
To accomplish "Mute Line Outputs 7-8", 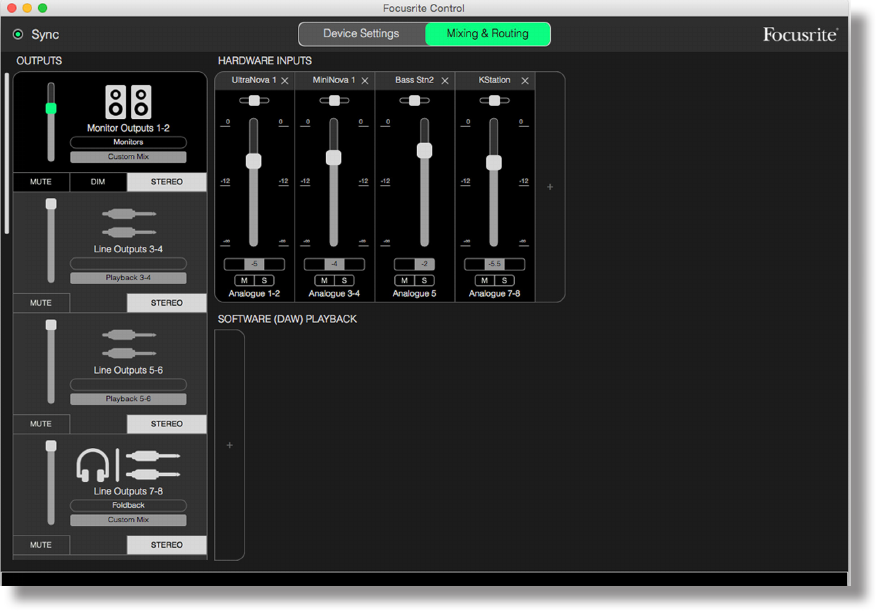I will tap(41, 545).
